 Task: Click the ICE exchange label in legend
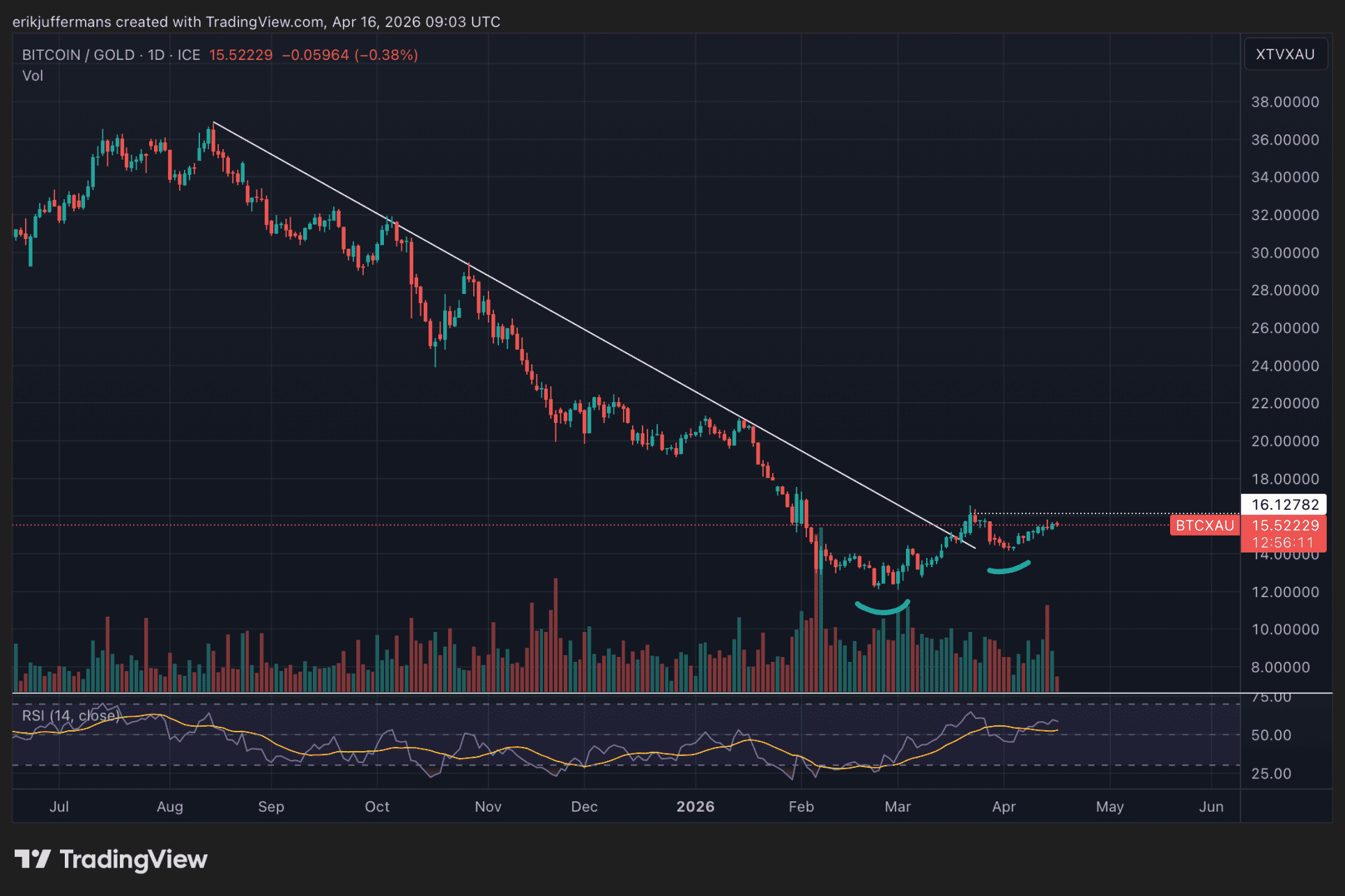click(188, 54)
